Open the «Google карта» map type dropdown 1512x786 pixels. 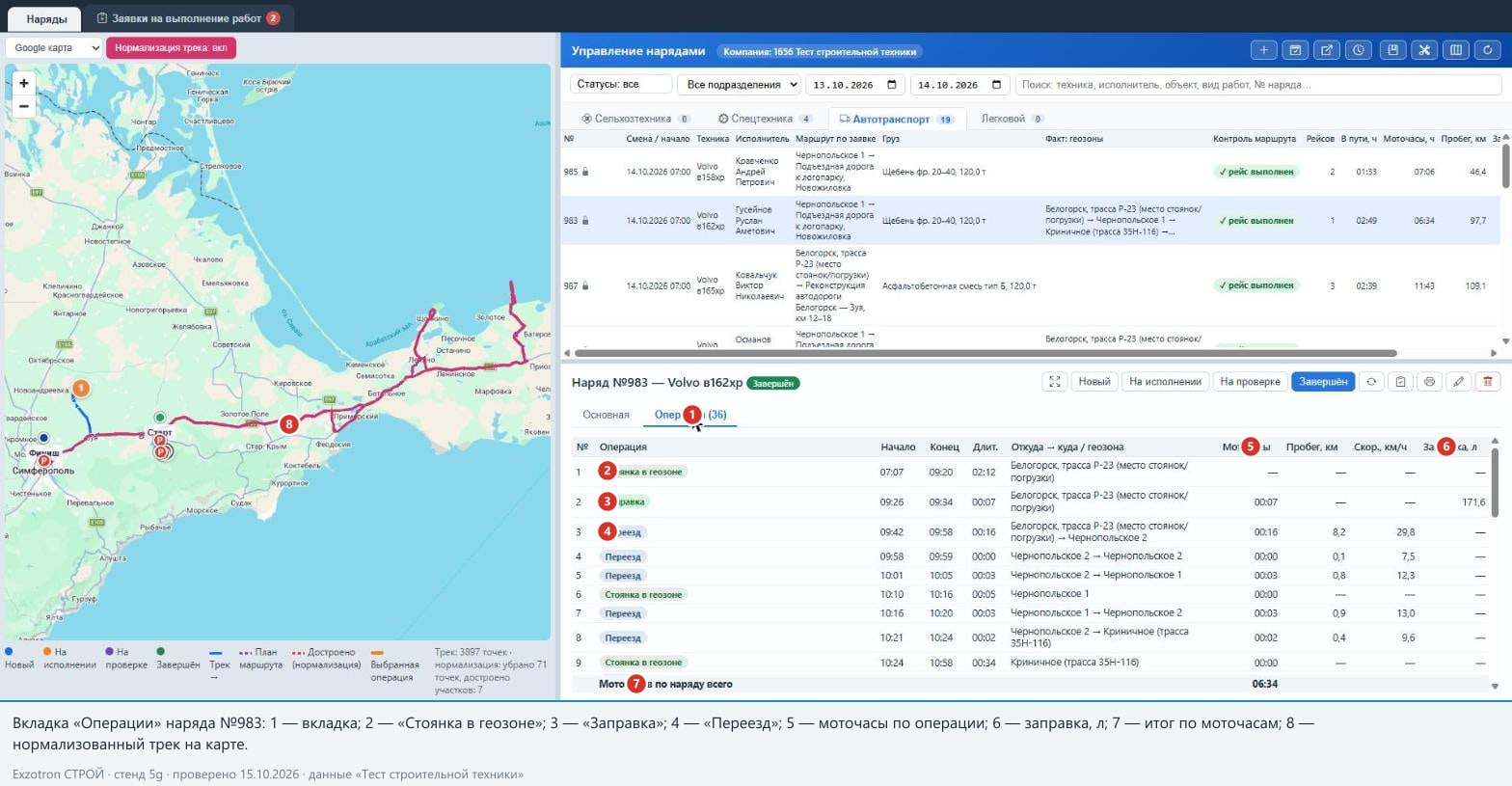click(54, 47)
